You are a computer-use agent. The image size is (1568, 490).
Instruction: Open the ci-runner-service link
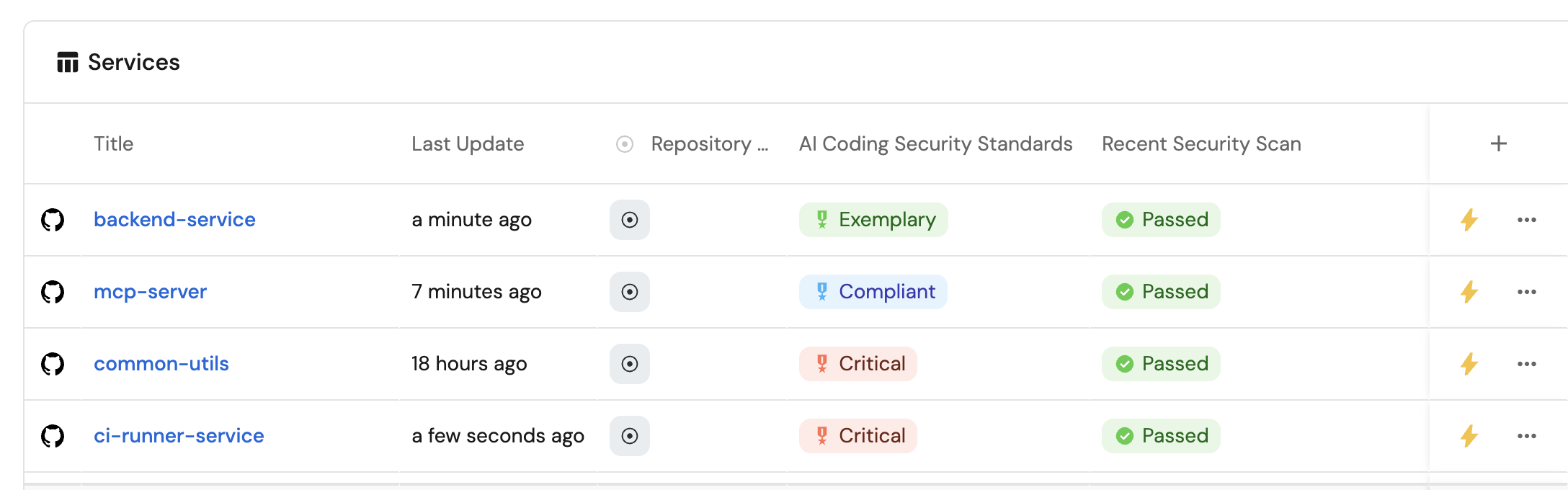pyautogui.click(x=179, y=436)
